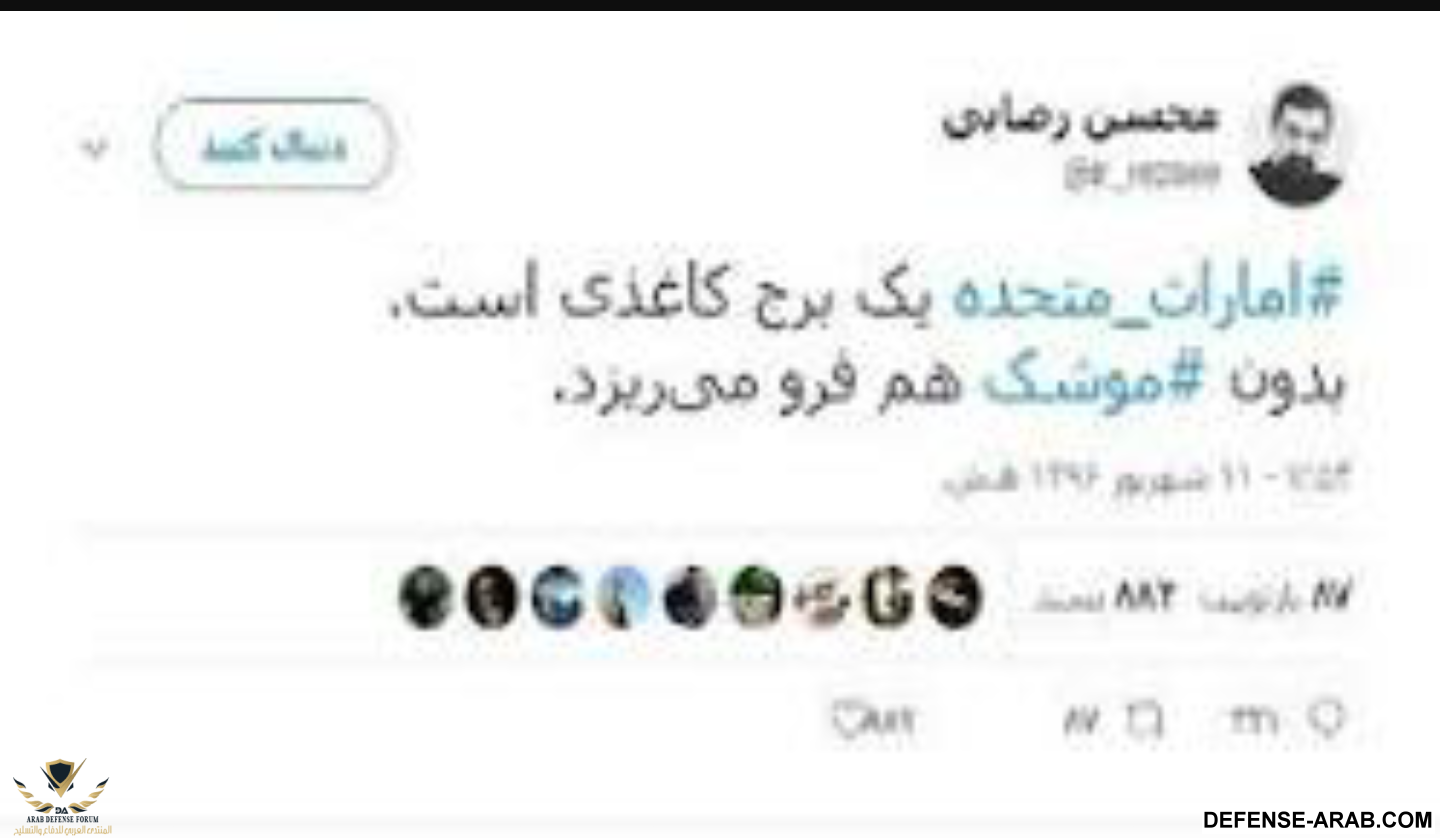
Task: Click the heart like icon below tweet
Action: pos(848,719)
